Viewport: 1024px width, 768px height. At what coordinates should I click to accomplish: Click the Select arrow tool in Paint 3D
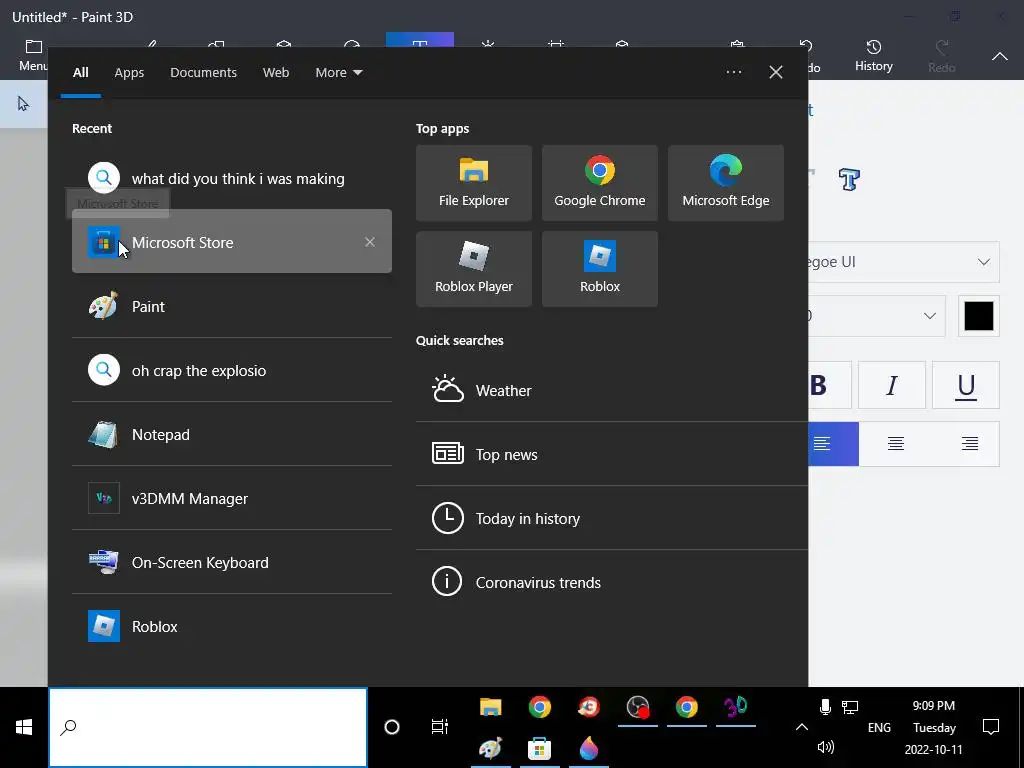click(24, 104)
